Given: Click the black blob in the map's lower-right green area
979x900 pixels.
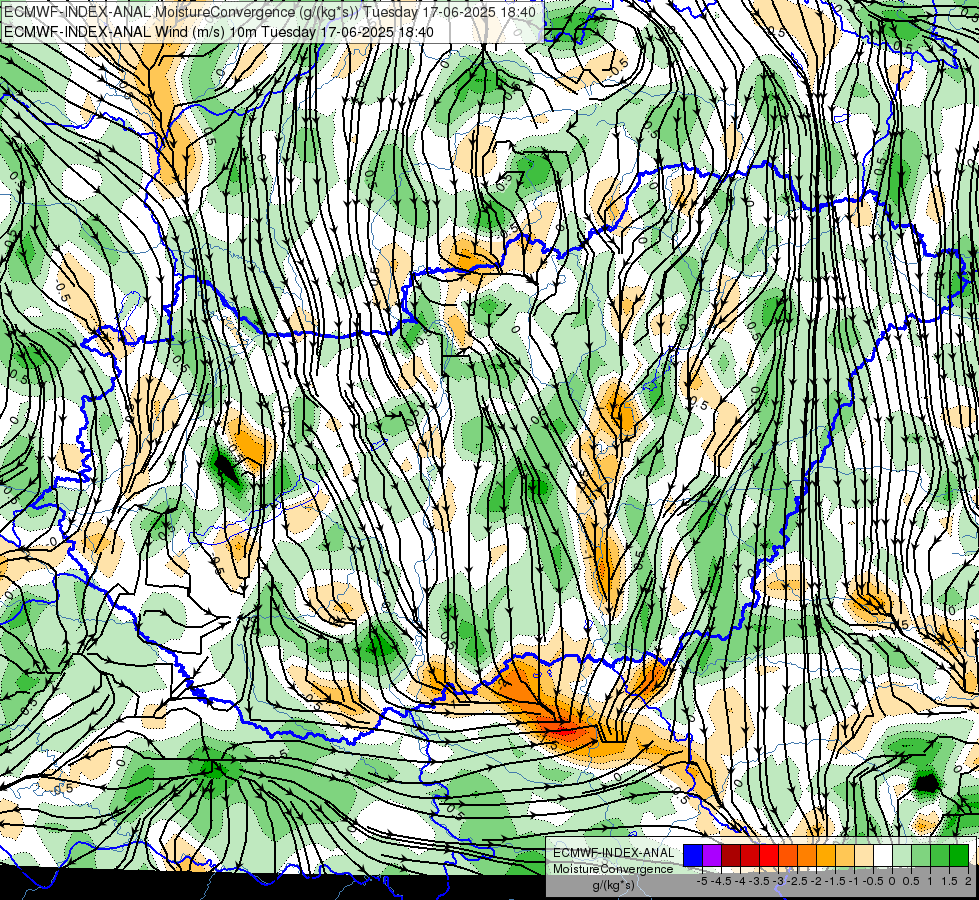Looking at the screenshot, I should coord(927,783).
